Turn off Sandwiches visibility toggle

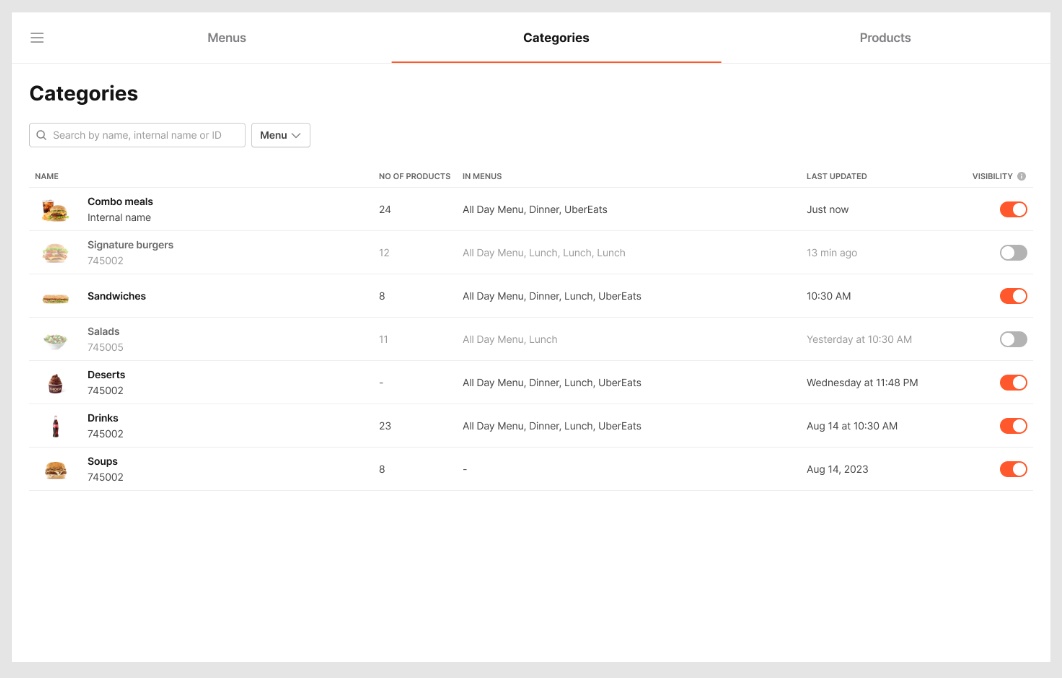pos(1013,296)
